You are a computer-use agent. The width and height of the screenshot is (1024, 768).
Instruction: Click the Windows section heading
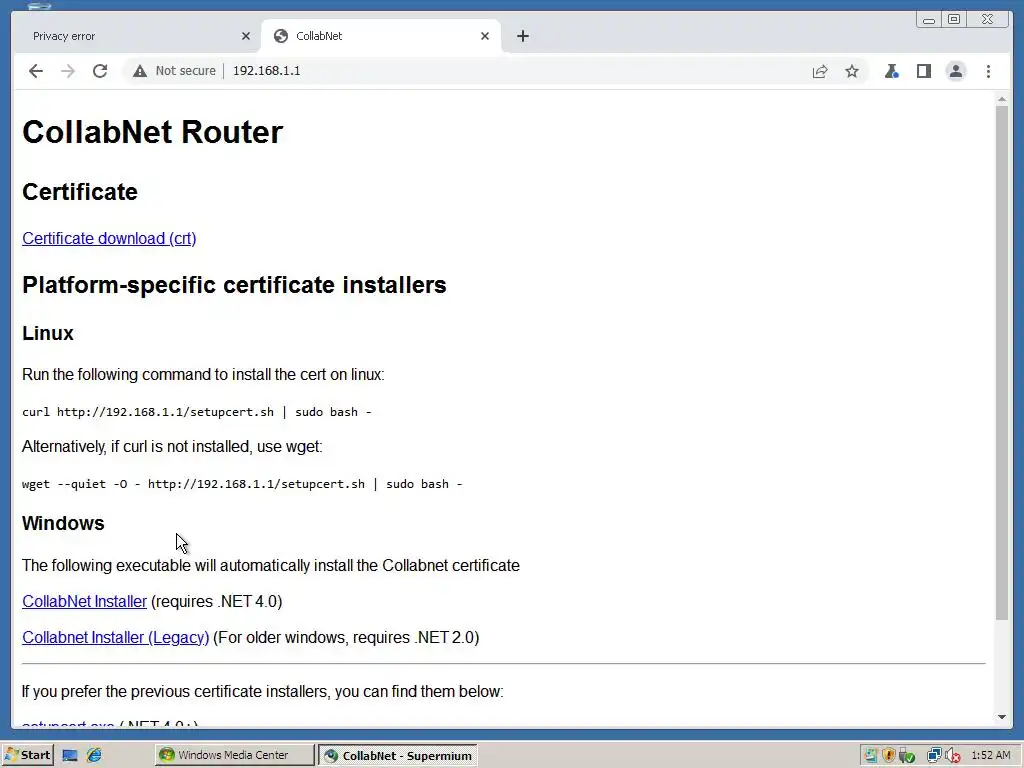point(63,523)
